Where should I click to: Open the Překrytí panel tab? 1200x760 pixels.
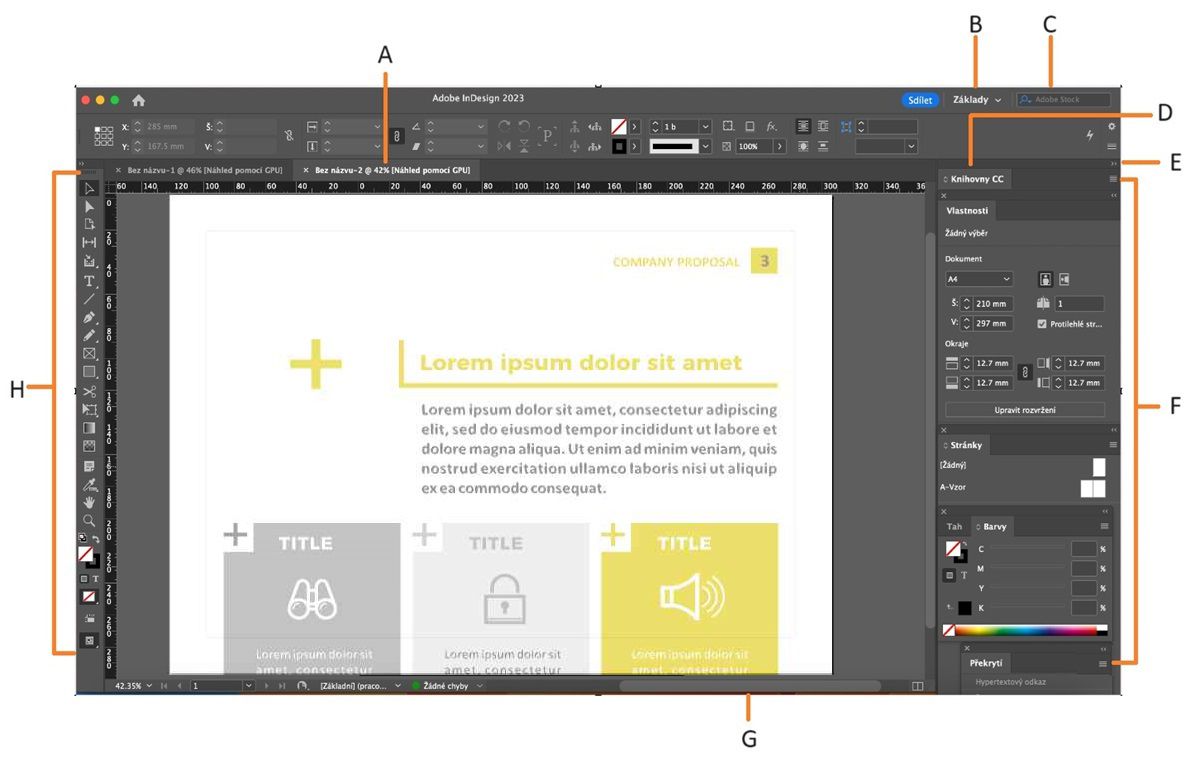[987, 663]
